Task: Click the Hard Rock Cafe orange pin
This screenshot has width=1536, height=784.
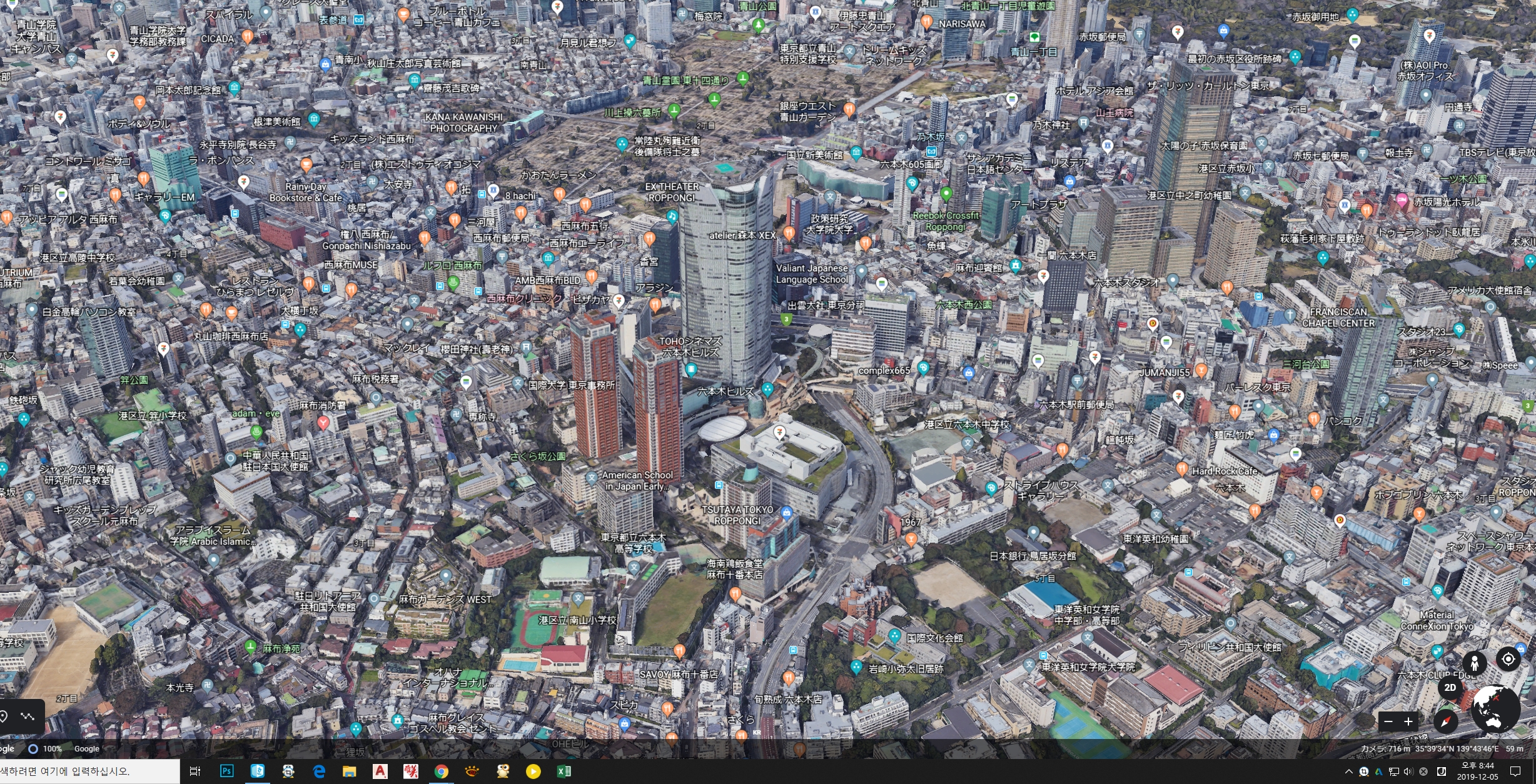Action: 1181,469
